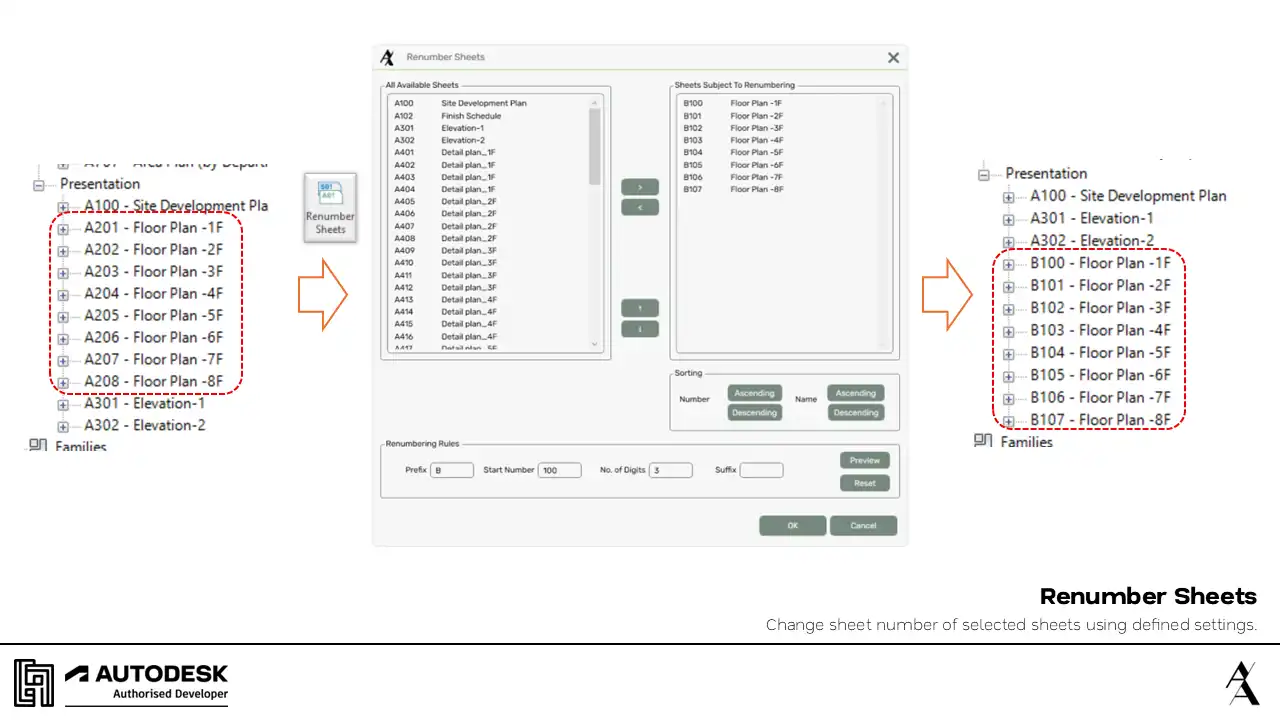Move selected sheet right with > arrow
The height and width of the screenshot is (720, 1280).
tap(640, 187)
